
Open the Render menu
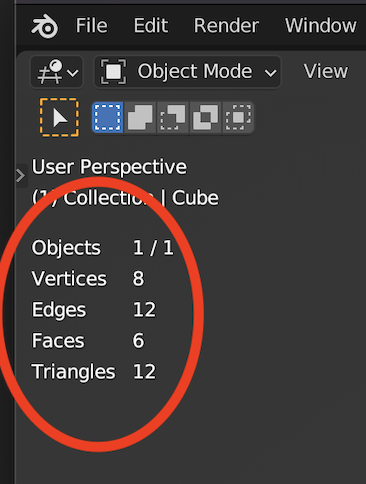[x=226, y=26]
